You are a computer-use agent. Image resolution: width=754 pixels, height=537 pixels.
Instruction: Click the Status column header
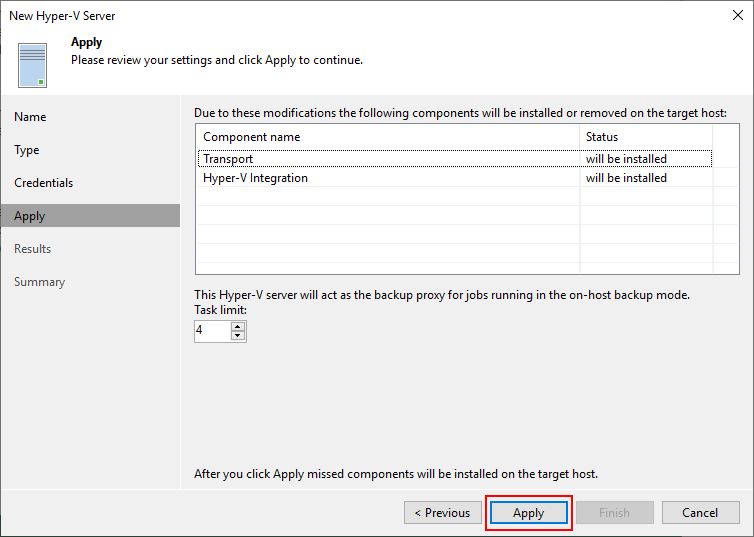click(x=646, y=137)
